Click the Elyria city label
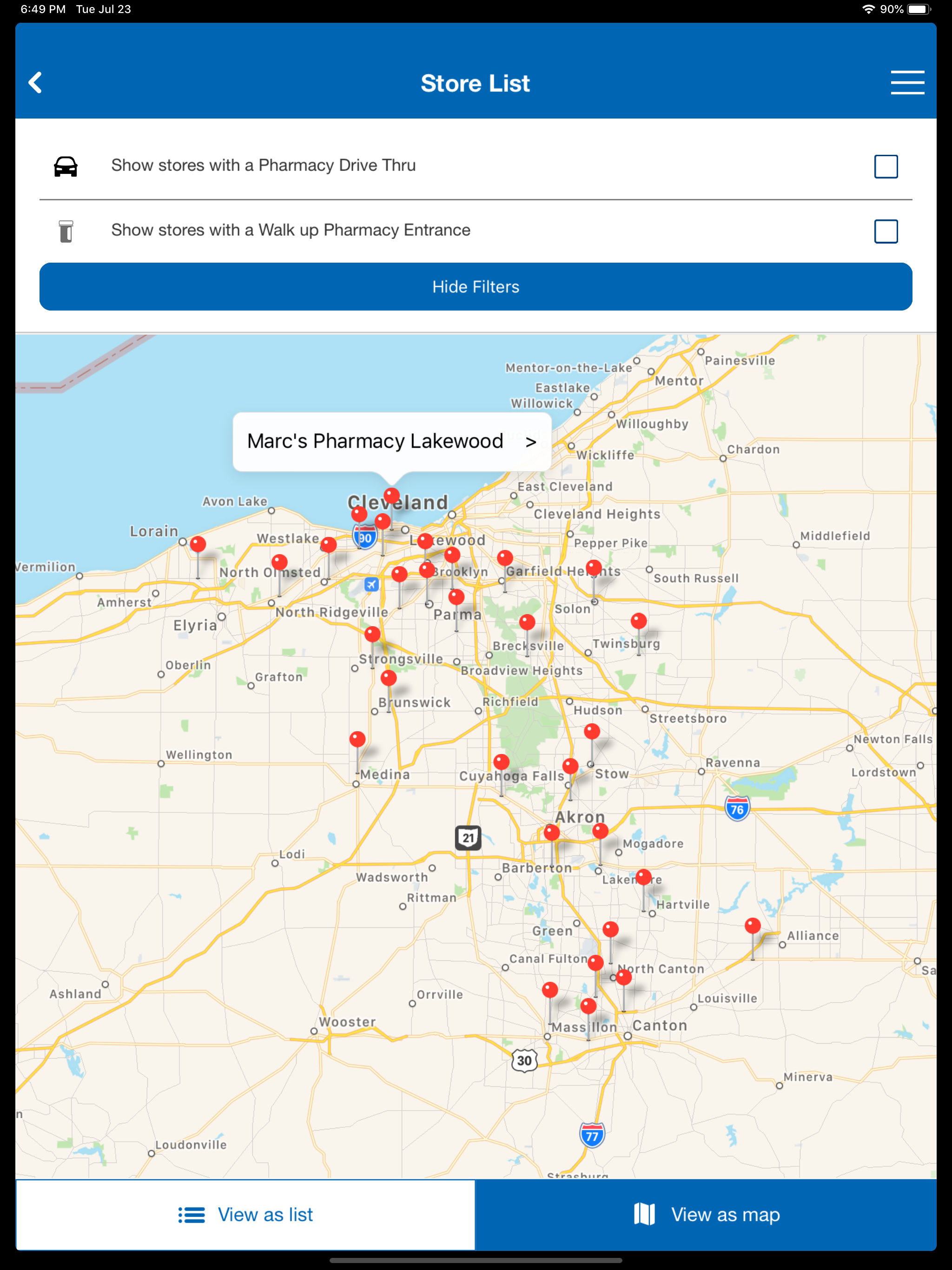952x1270 pixels. pos(195,625)
